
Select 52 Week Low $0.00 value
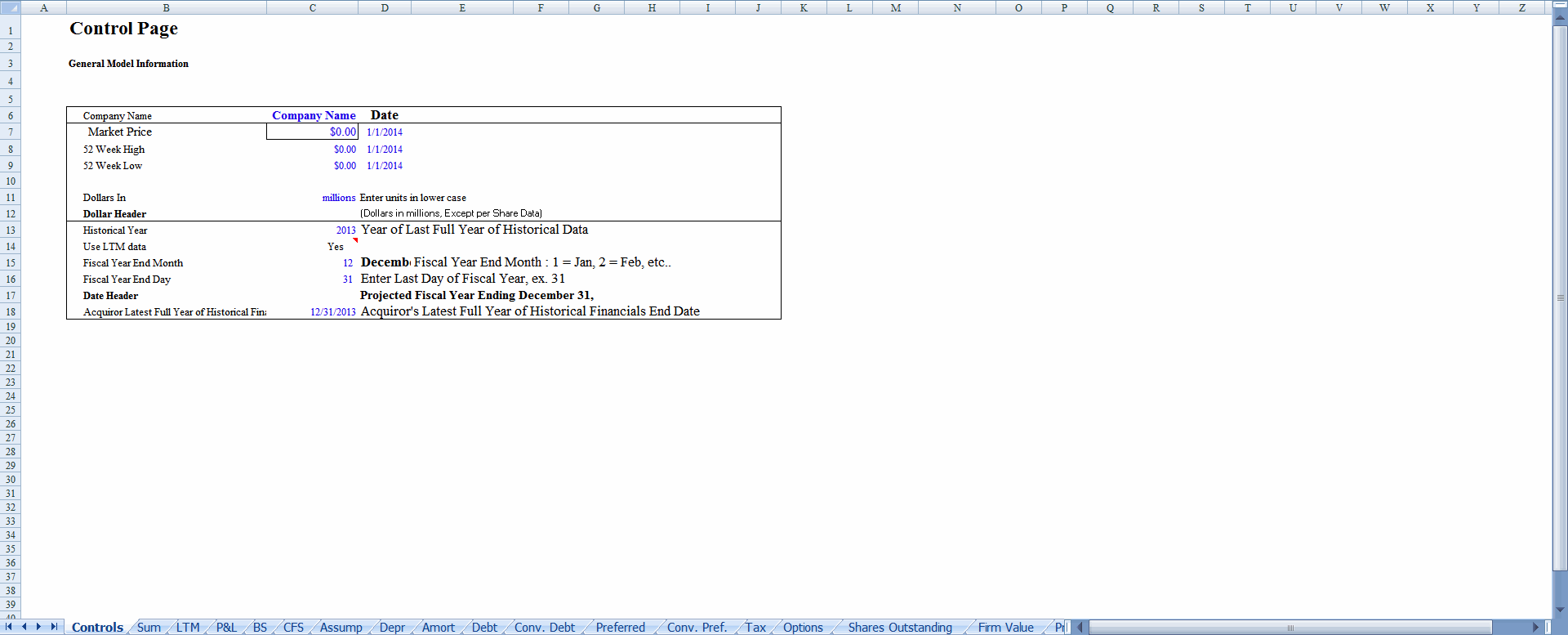345,166
